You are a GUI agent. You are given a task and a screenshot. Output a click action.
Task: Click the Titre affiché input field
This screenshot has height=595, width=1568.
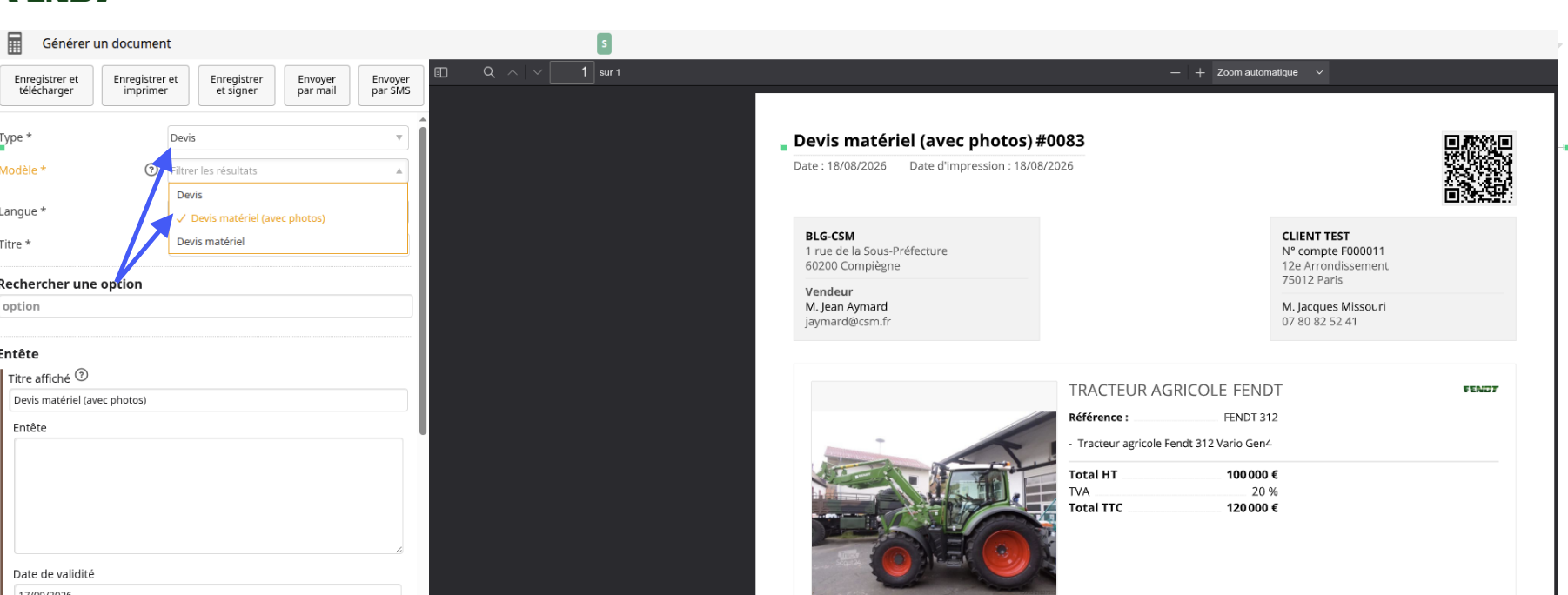[x=209, y=400]
